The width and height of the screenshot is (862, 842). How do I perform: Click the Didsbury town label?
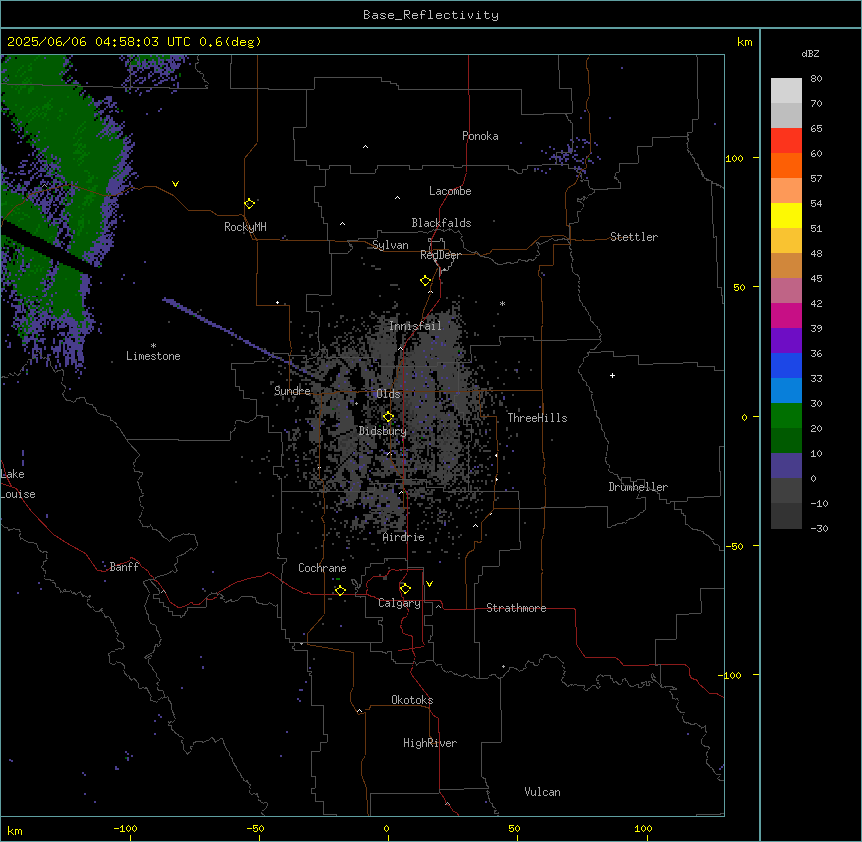click(x=383, y=431)
